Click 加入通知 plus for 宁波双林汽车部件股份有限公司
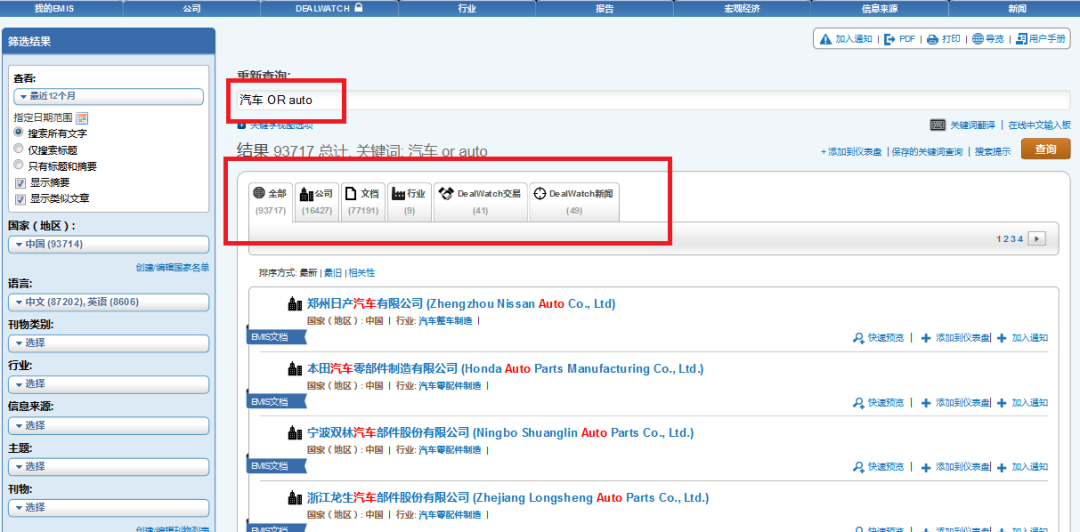 pyautogui.click(x=1001, y=467)
